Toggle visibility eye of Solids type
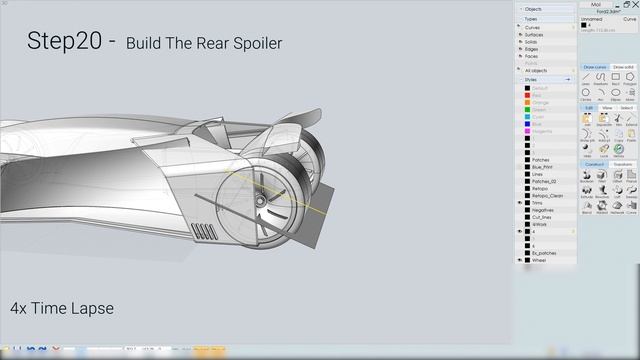The height and width of the screenshot is (360, 640). tap(520, 42)
